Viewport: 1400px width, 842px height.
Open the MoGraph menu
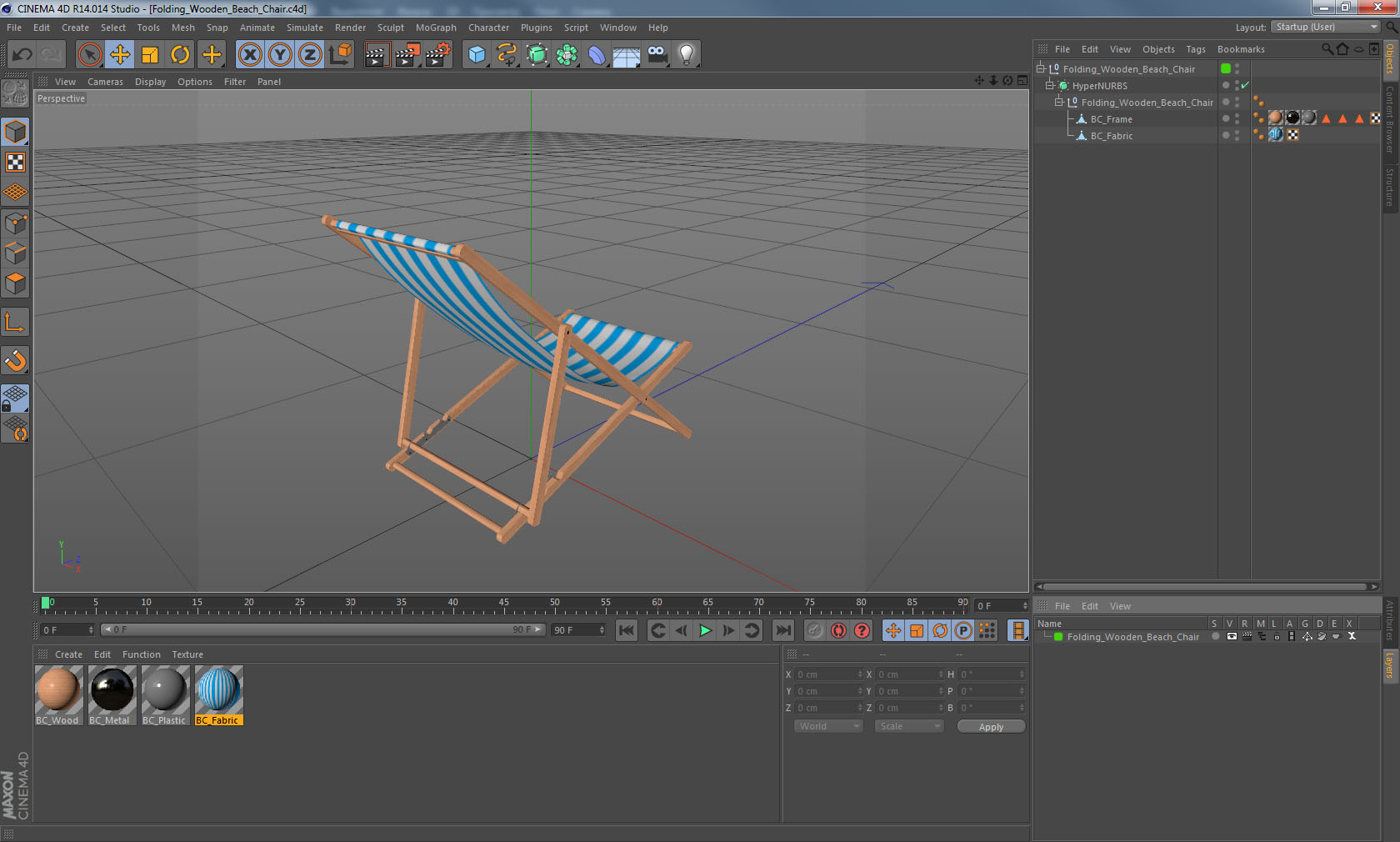436,28
